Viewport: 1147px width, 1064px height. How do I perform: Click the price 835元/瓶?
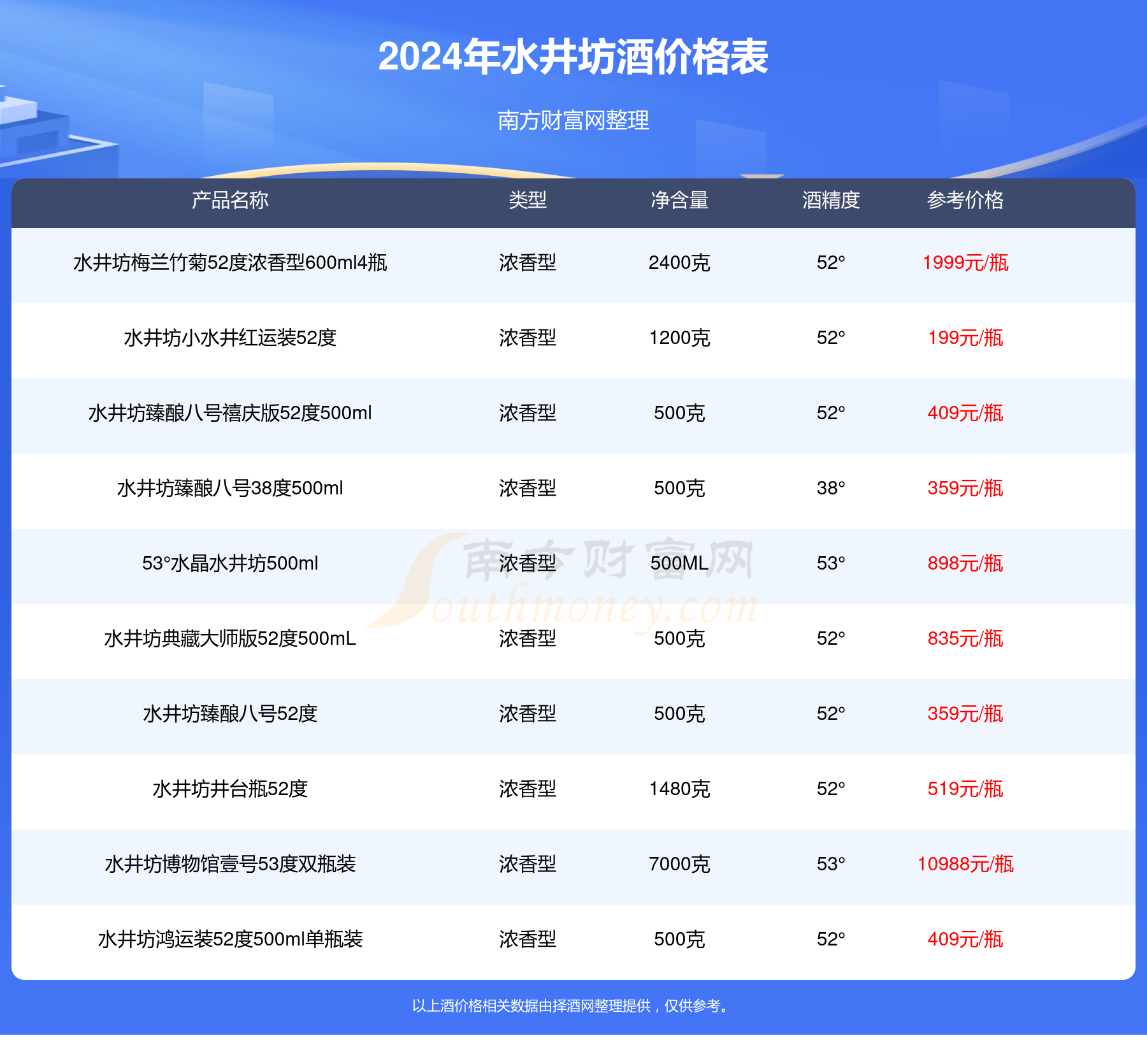tap(965, 638)
